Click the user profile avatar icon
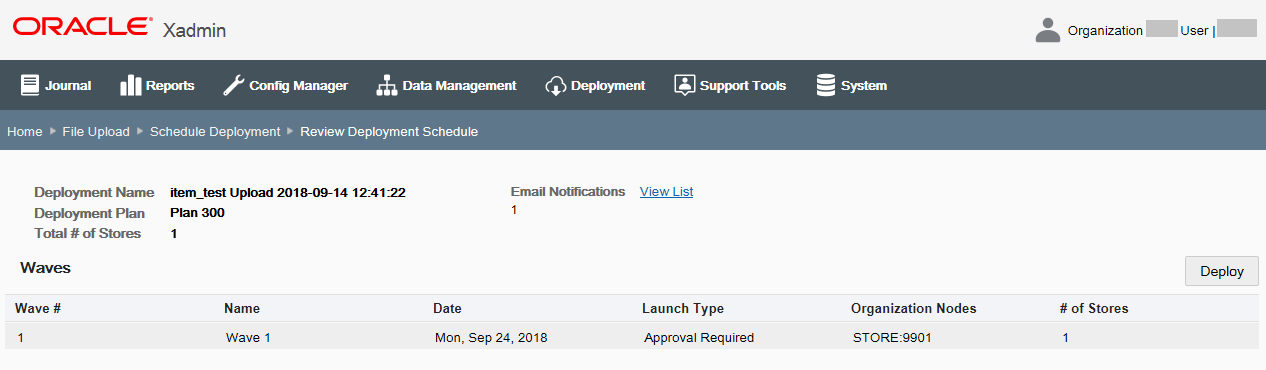Screen dimensions: 1266x370 pos(1047,30)
